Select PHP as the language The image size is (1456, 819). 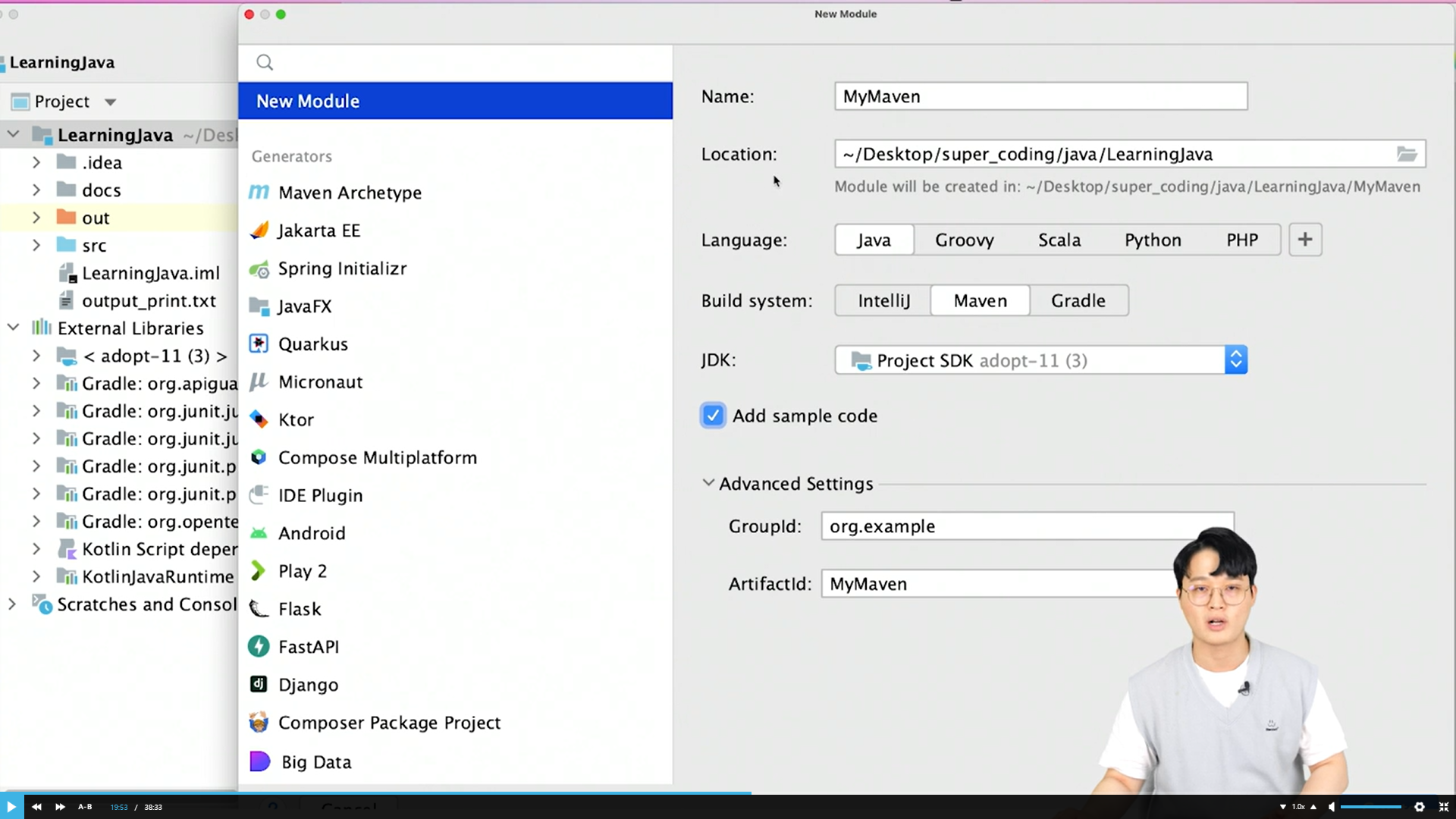point(1242,240)
